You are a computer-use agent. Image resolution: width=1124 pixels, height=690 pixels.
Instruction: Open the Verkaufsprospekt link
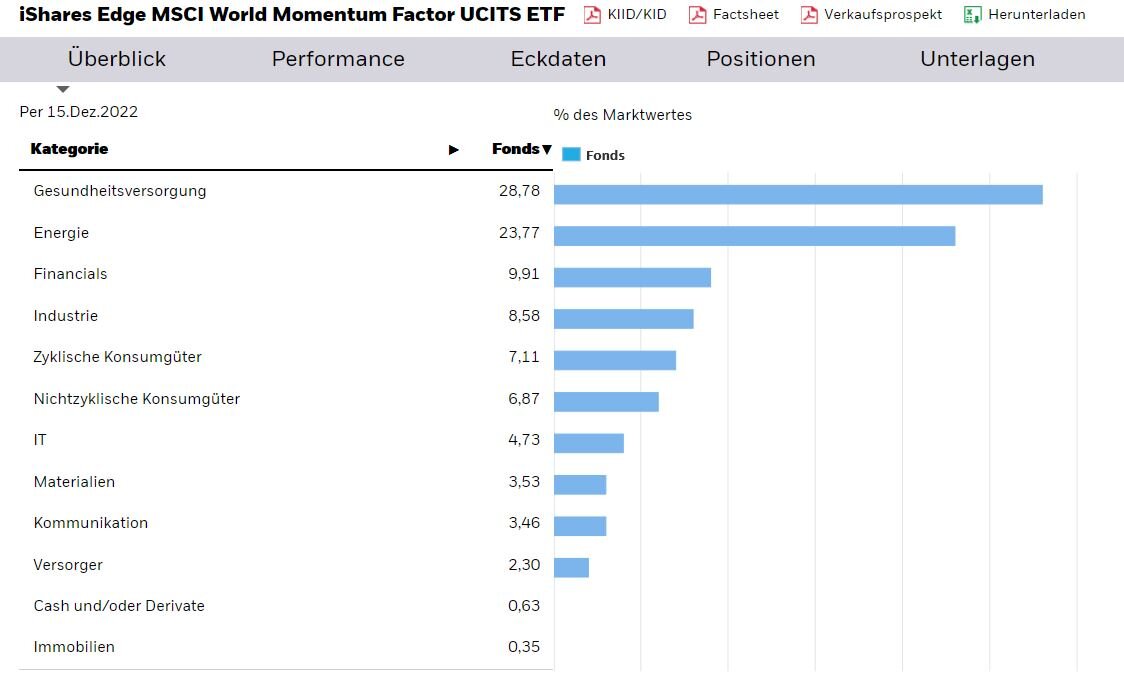[x=883, y=14]
